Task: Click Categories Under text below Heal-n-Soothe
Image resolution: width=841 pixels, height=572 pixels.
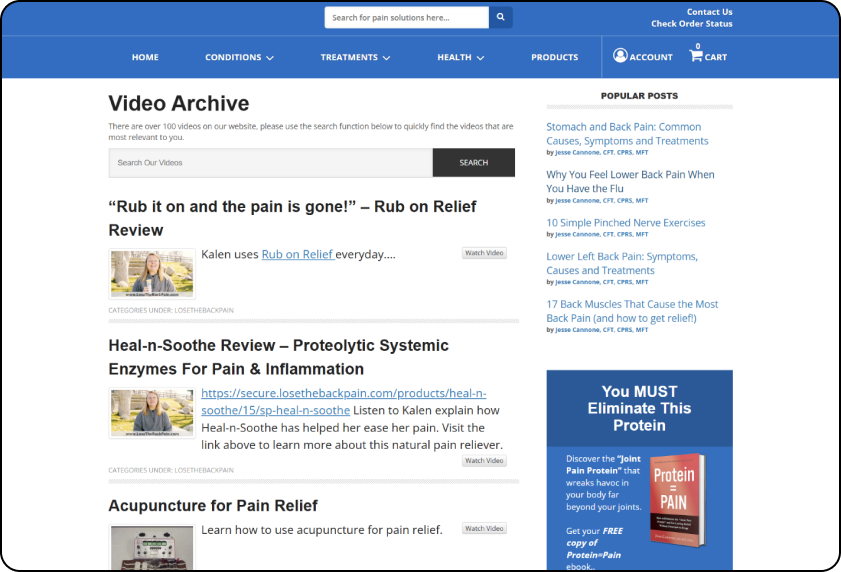Action: (x=171, y=470)
